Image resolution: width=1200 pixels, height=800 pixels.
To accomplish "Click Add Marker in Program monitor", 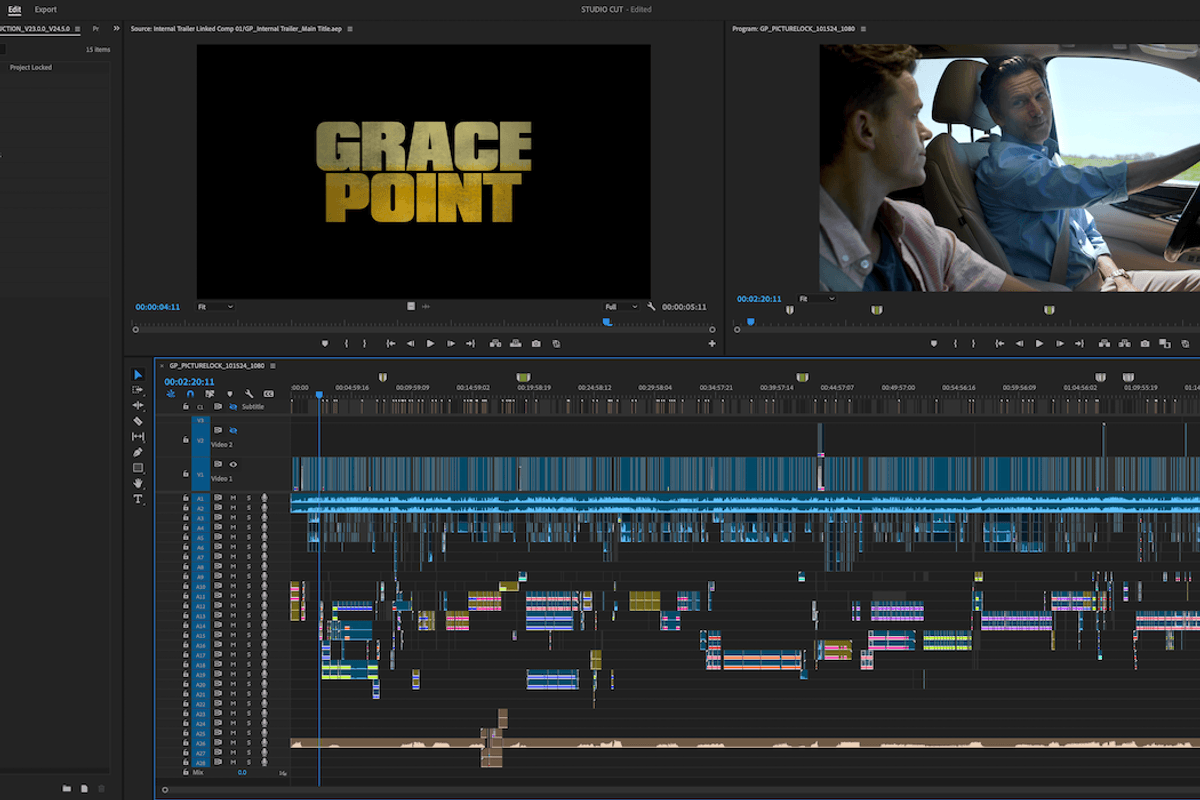I will coord(934,343).
